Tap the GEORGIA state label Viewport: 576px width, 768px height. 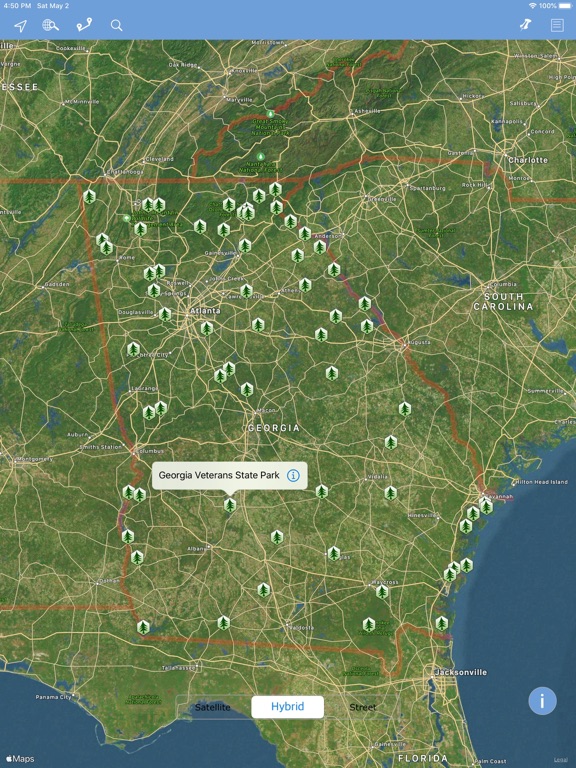tap(274, 428)
